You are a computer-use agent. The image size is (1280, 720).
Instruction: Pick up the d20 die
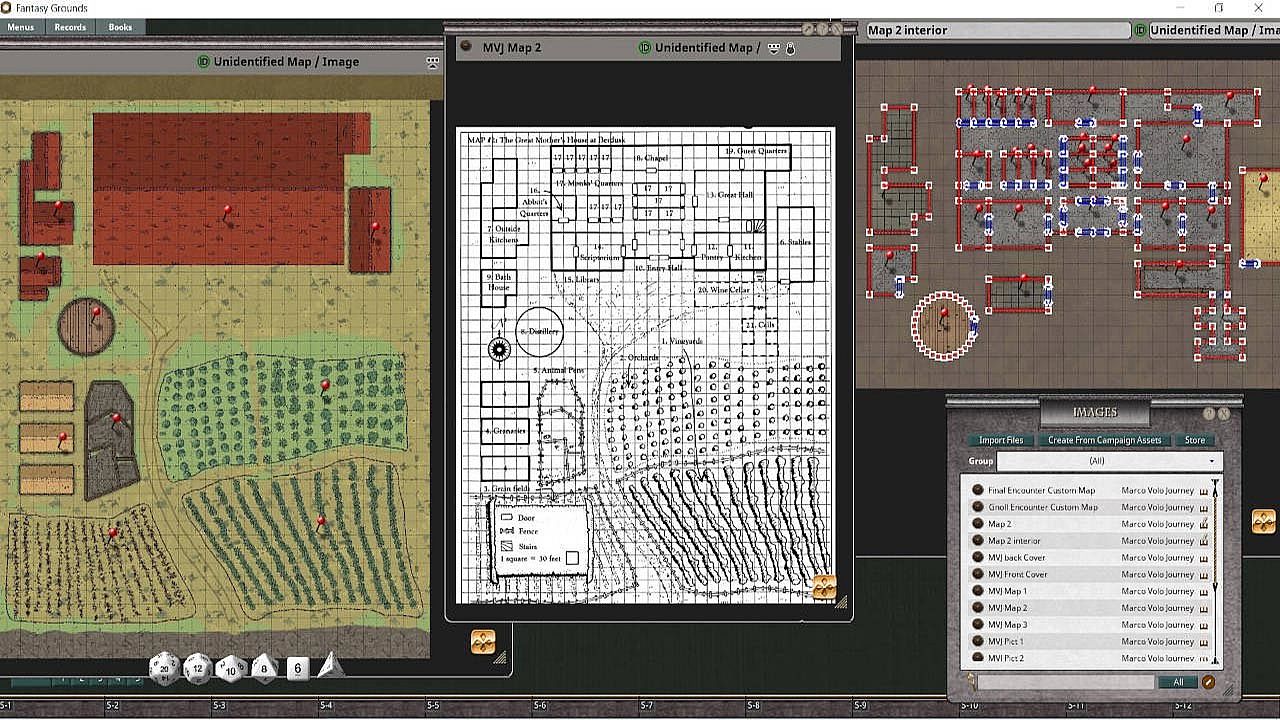point(164,669)
